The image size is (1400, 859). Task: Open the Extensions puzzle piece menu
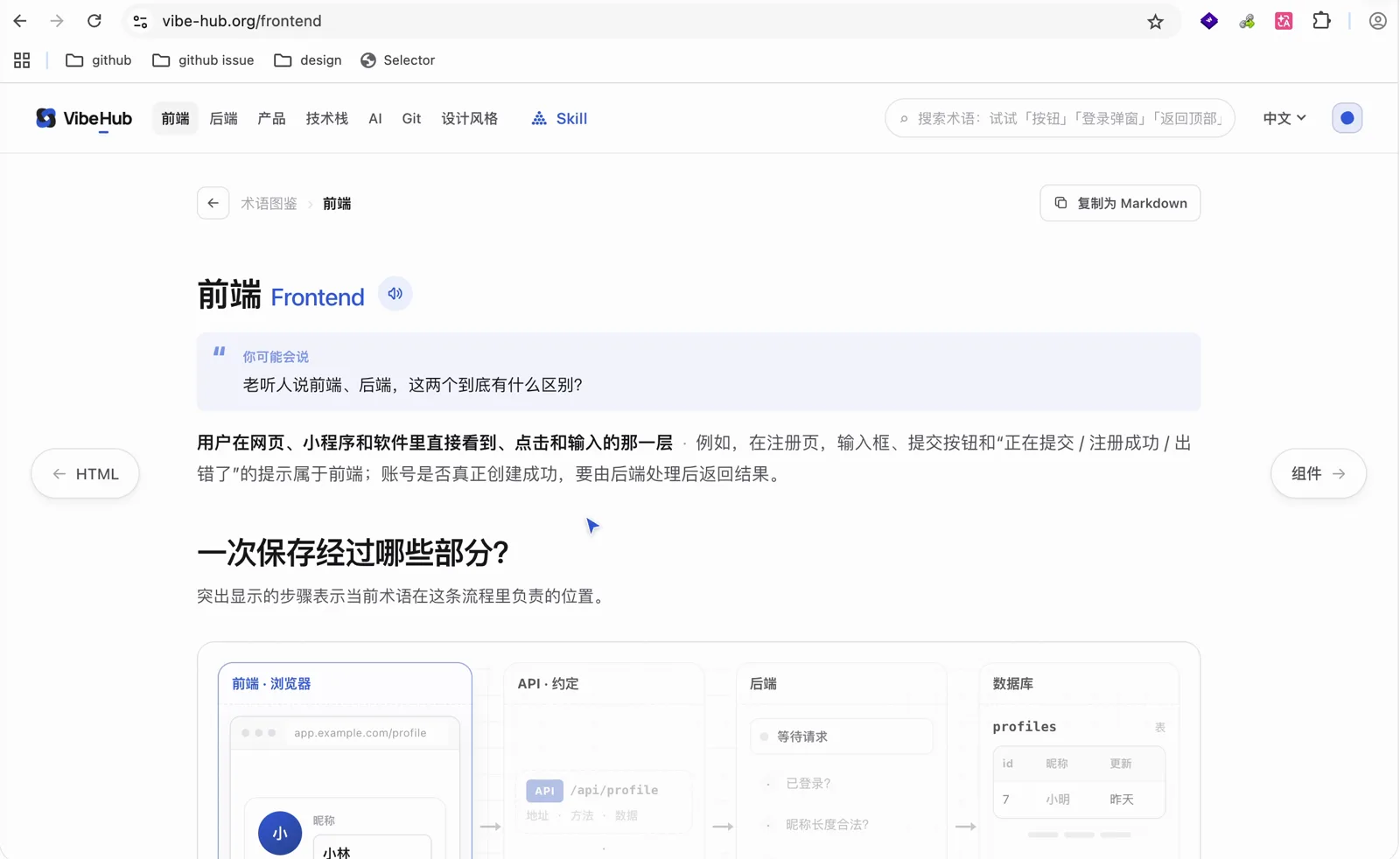point(1321,21)
